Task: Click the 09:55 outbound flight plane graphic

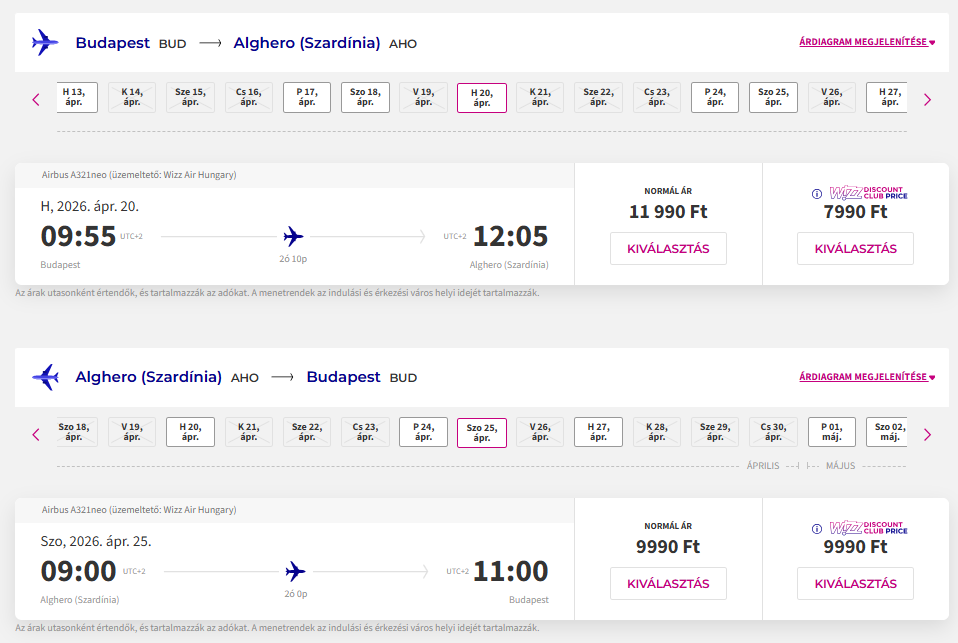Action: click(x=293, y=237)
